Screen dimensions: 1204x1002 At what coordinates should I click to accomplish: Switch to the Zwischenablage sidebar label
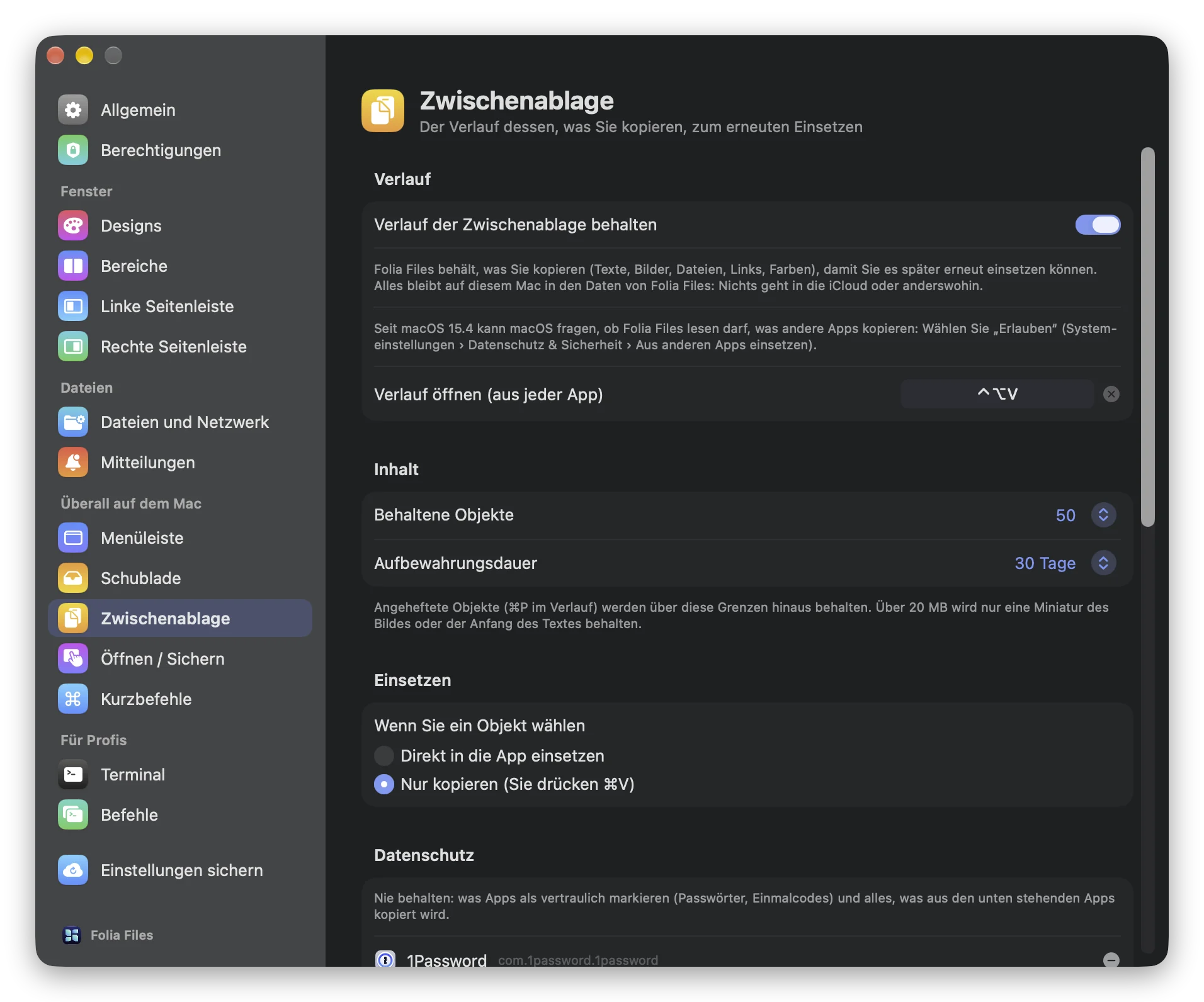166,619
